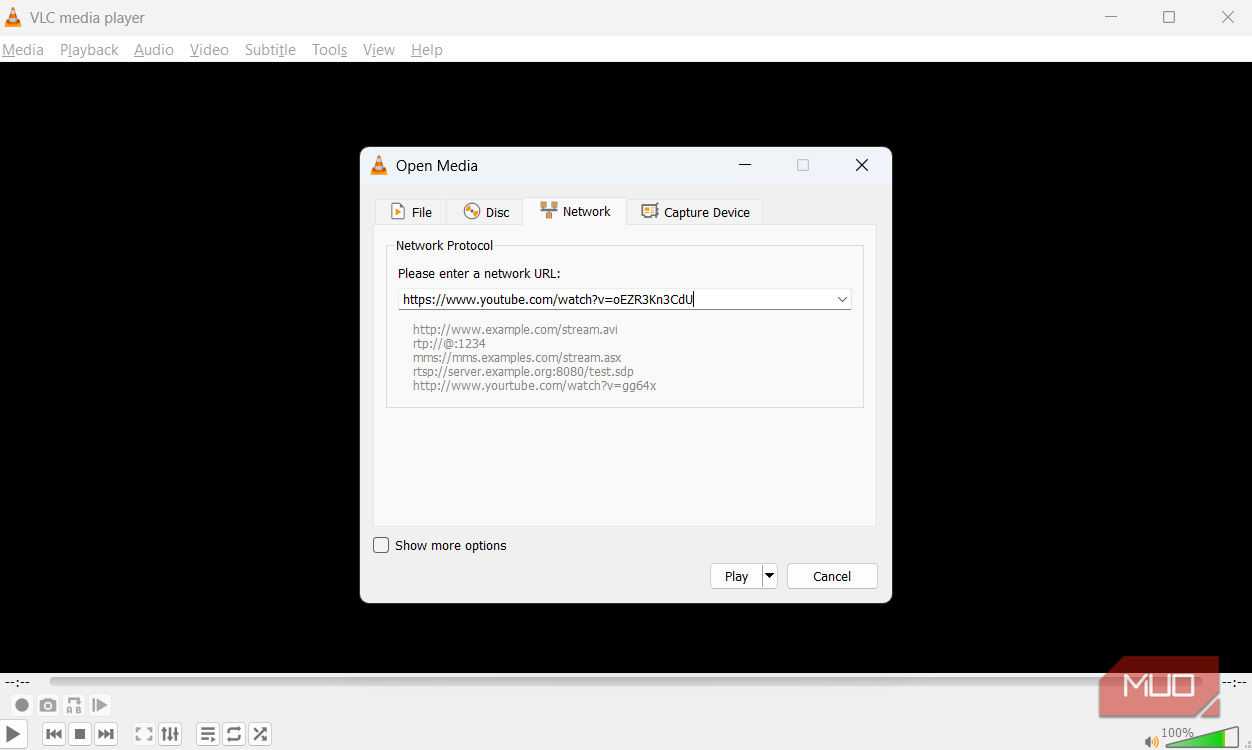Image resolution: width=1252 pixels, height=750 pixels.
Task: Skip to previous media item
Action: [x=54, y=734]
